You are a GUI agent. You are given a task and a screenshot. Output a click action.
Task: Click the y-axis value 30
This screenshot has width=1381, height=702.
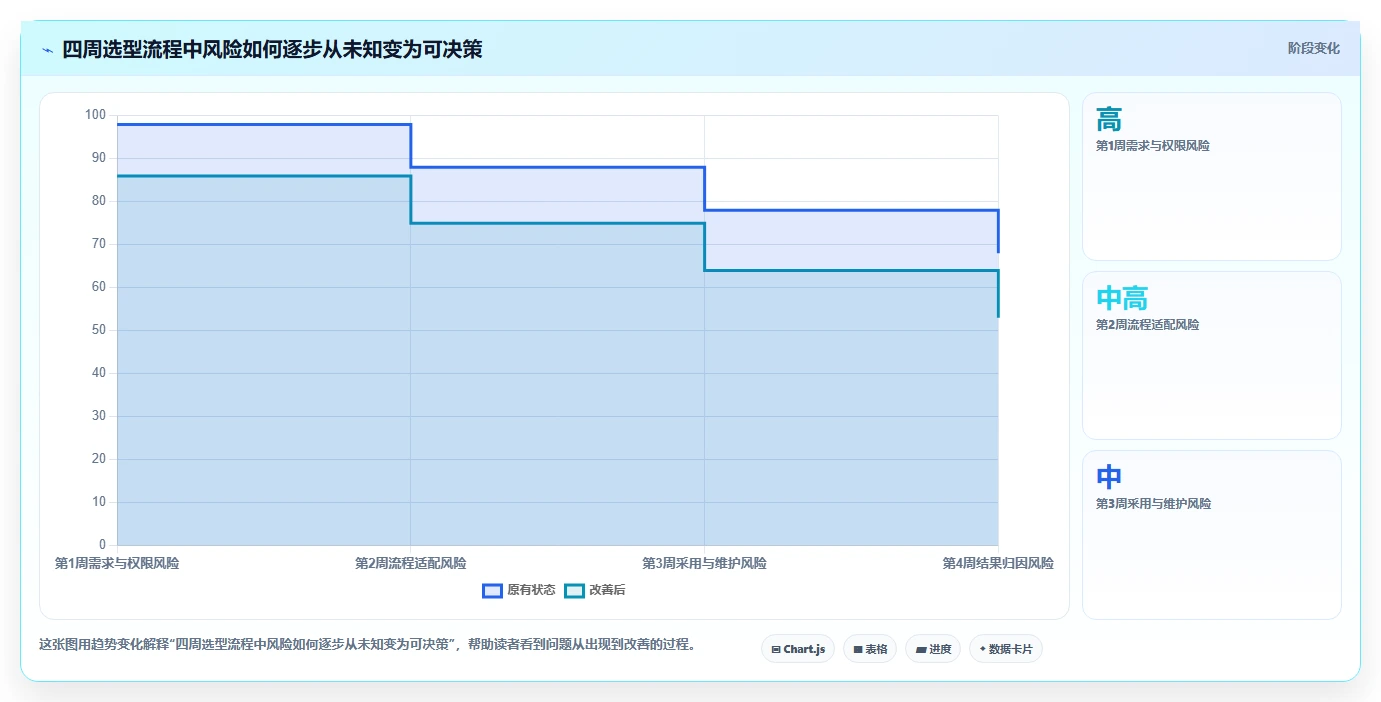98,416
